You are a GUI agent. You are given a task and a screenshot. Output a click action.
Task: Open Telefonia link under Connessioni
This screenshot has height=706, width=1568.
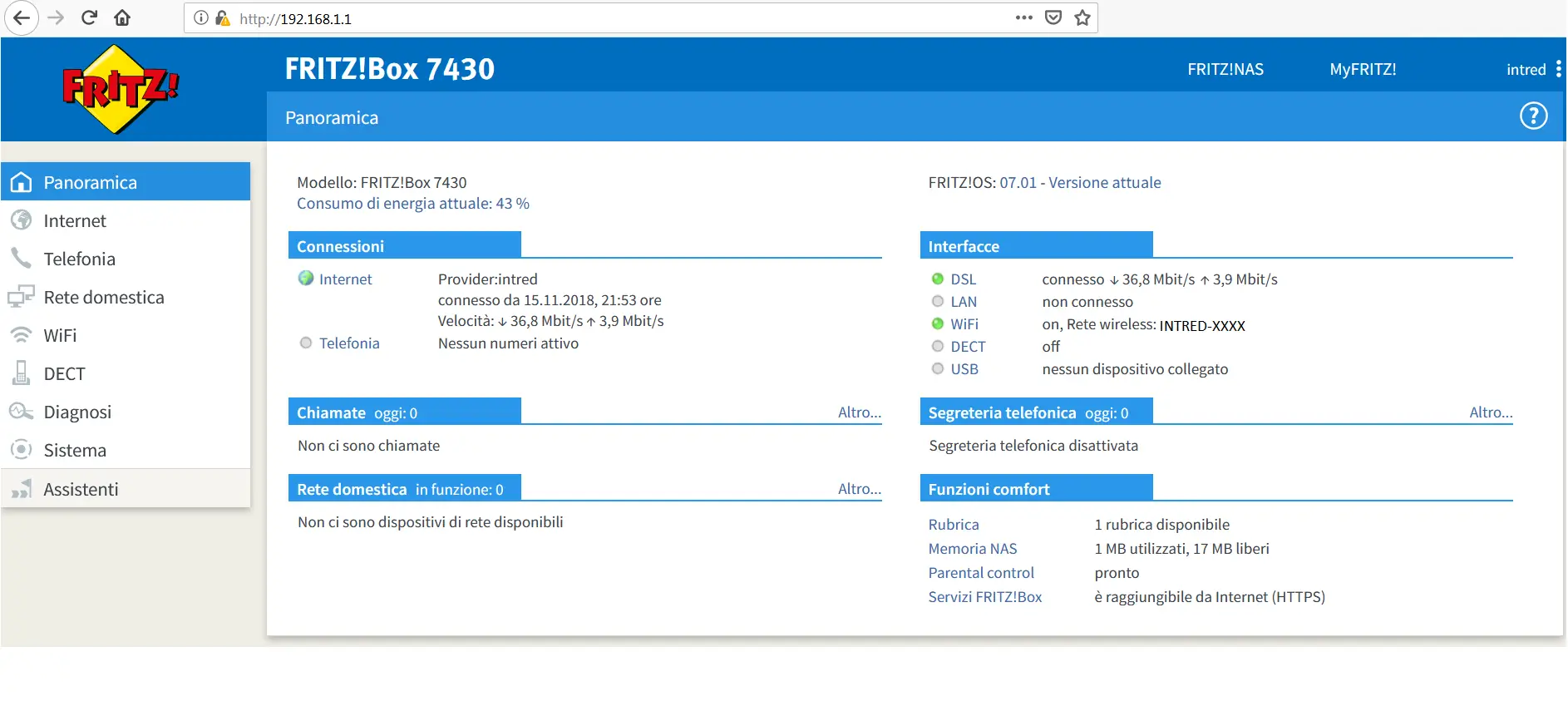pyautogui.click(x=349, y=343)
